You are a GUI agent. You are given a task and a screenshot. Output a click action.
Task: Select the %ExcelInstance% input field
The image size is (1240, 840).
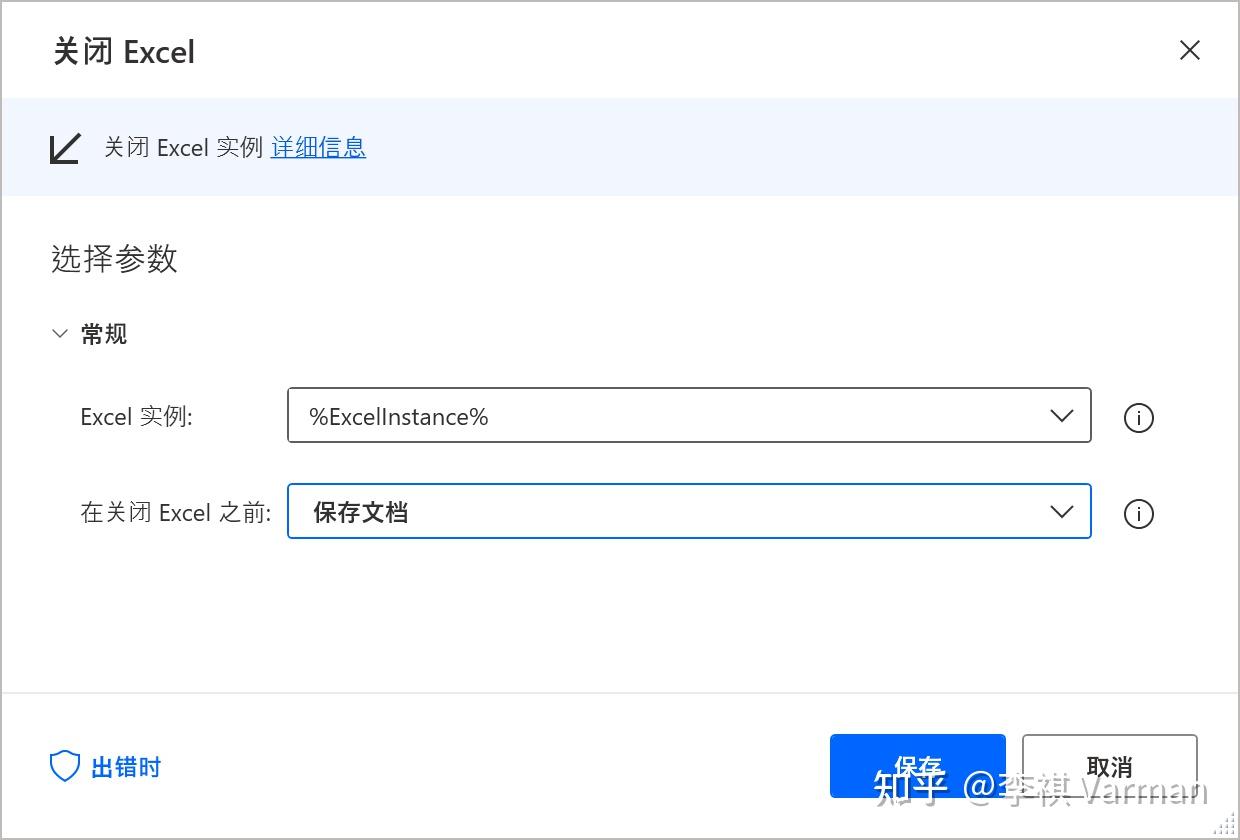(600, 415)
